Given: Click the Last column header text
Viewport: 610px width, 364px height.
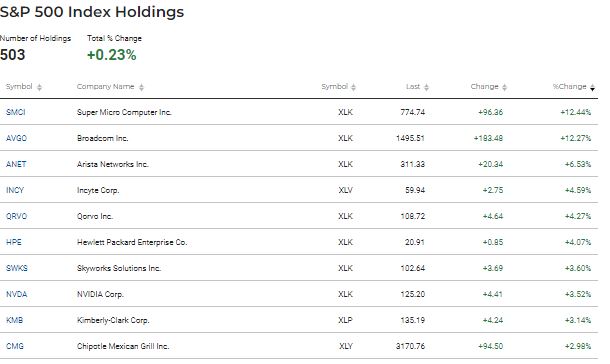Looking at the screenshot, I should pos(413,87).
